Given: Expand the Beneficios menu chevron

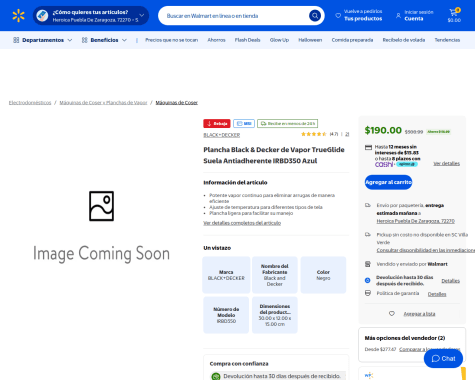Looking at the screenshot, I should pos(124,40).
